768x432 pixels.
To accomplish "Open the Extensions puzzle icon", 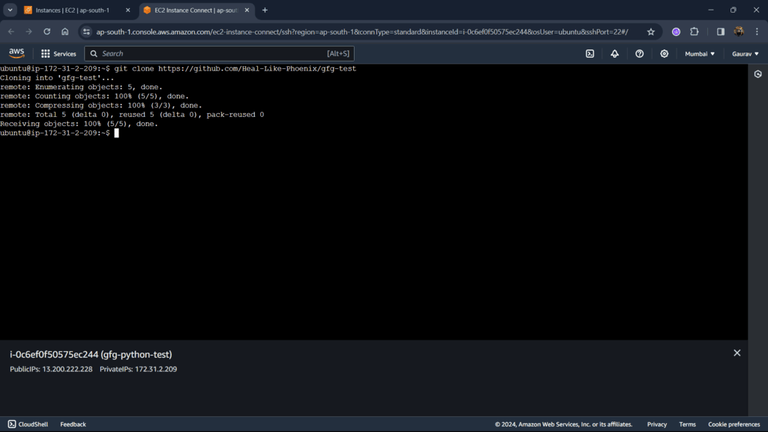I will tap(694, 32).
